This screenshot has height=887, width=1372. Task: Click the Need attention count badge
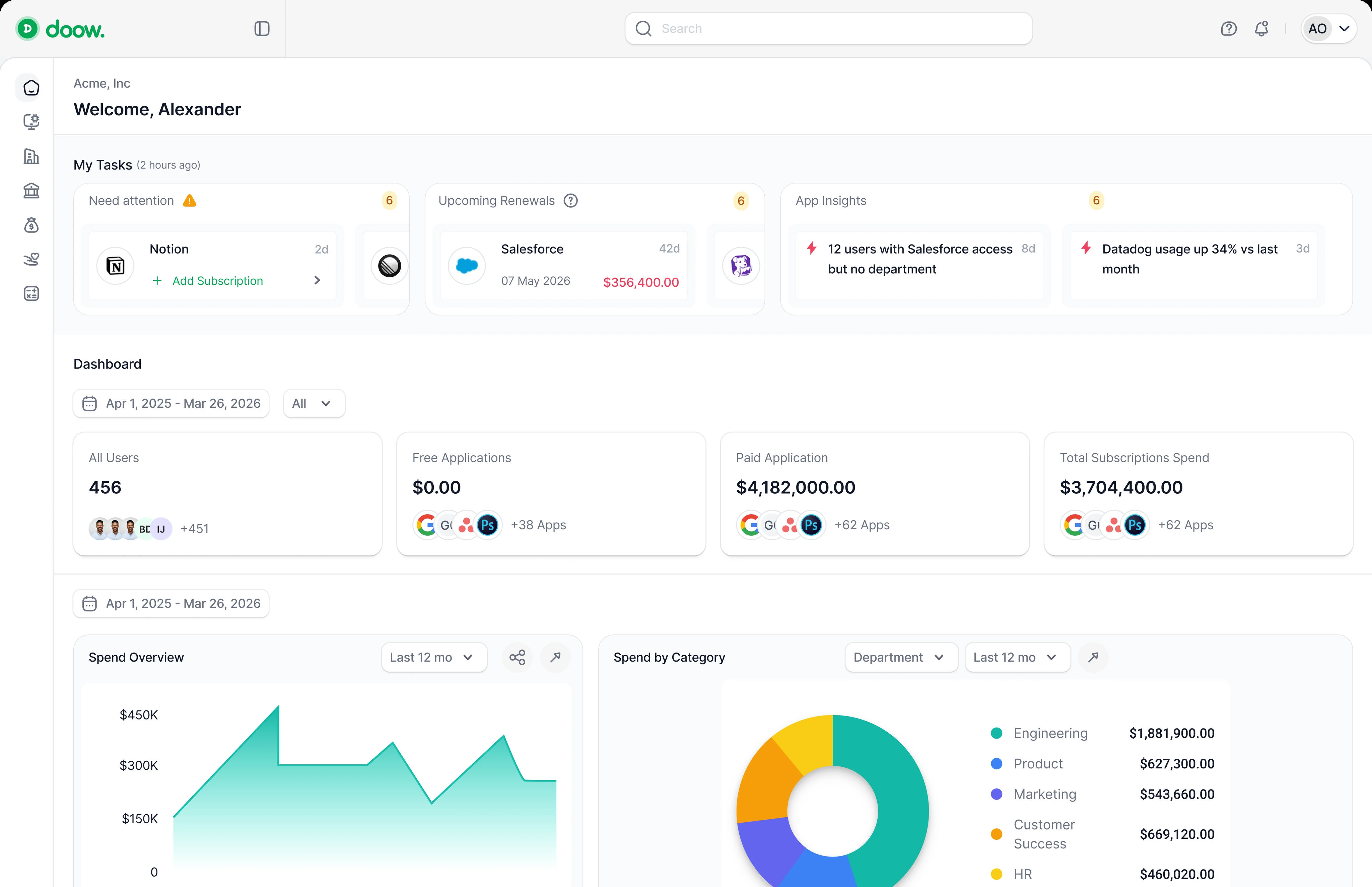(389, 200)
